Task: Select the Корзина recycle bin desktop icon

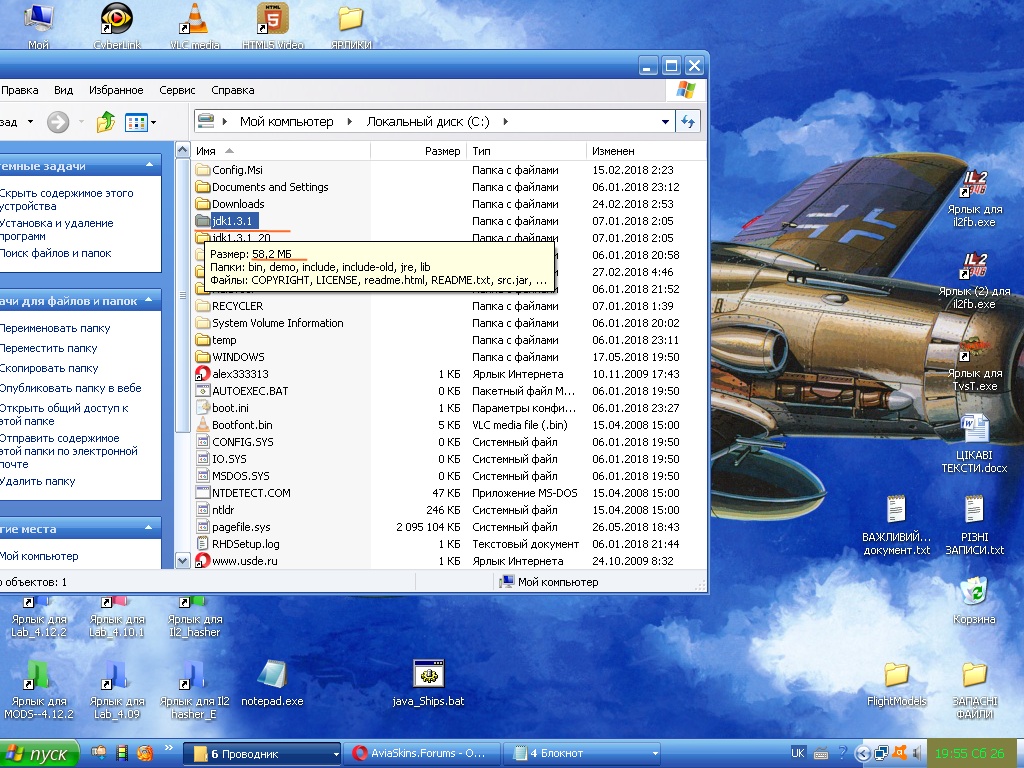Action: click(973, 592)
